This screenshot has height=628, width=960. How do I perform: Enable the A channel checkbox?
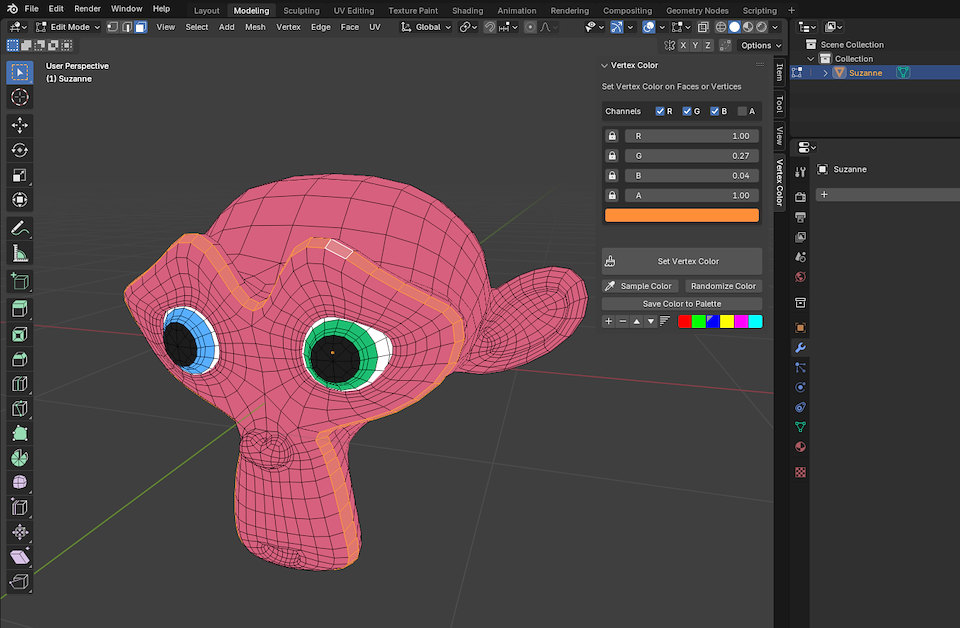click(x=740, y=110)
